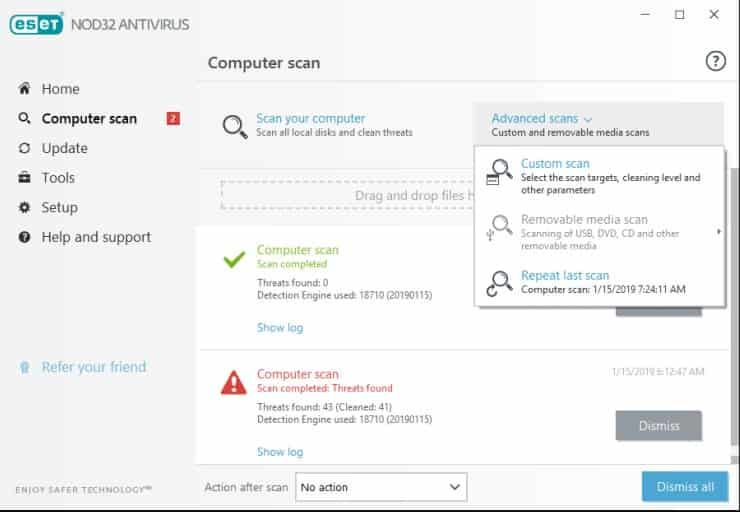Click the red Computer scan title
740x512 pixels.
click(298, 374)
